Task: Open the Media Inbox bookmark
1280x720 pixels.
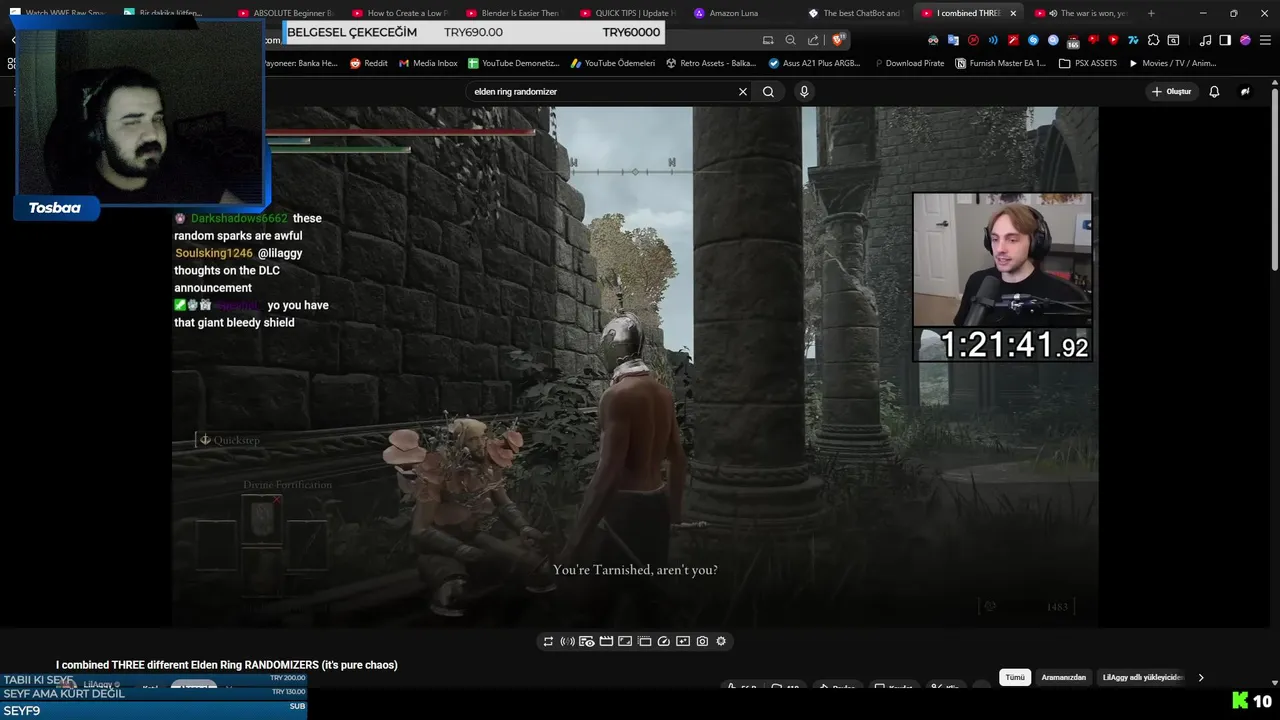Action: [x=428, y=63]
